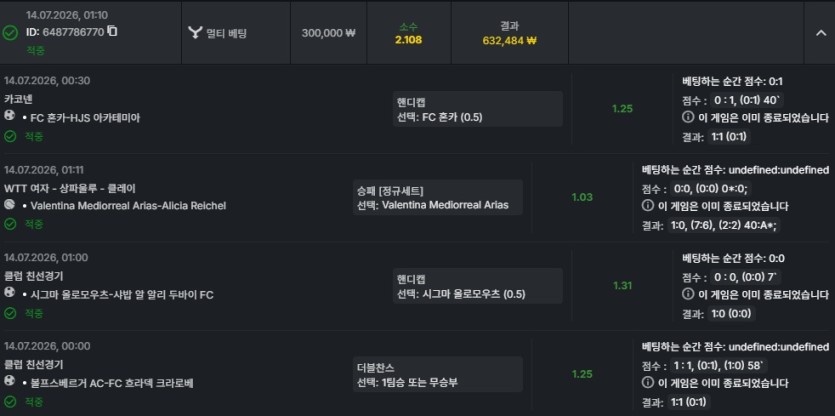The height and width of the screenshot is (416, 835).
Task: Open the Valentina Mediorreal Arias-Alicia Reichel match
Action: 128,206
